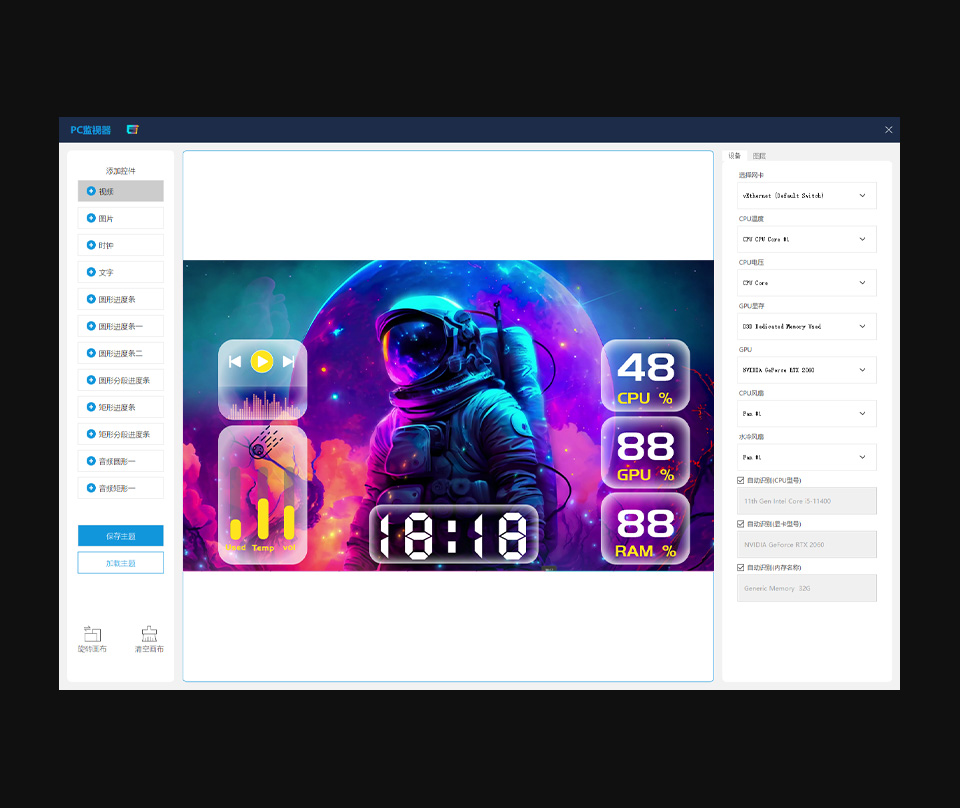Select the audio spectrum waveform widget
The width and height of the screenshot is (960, 808).
click(263, 405)
